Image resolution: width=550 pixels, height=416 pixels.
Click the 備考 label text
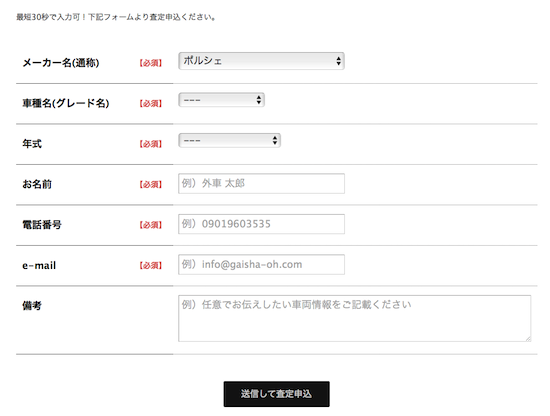[x=32, y=306]
